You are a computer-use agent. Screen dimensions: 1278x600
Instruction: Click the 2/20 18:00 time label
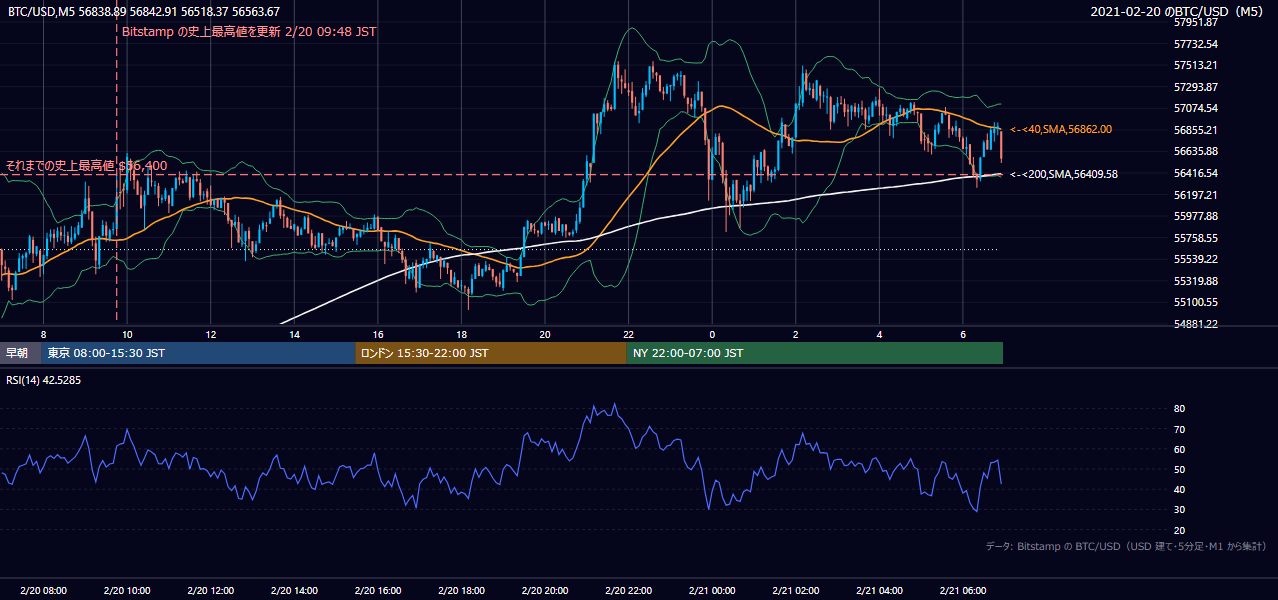(x=461, y=591)
